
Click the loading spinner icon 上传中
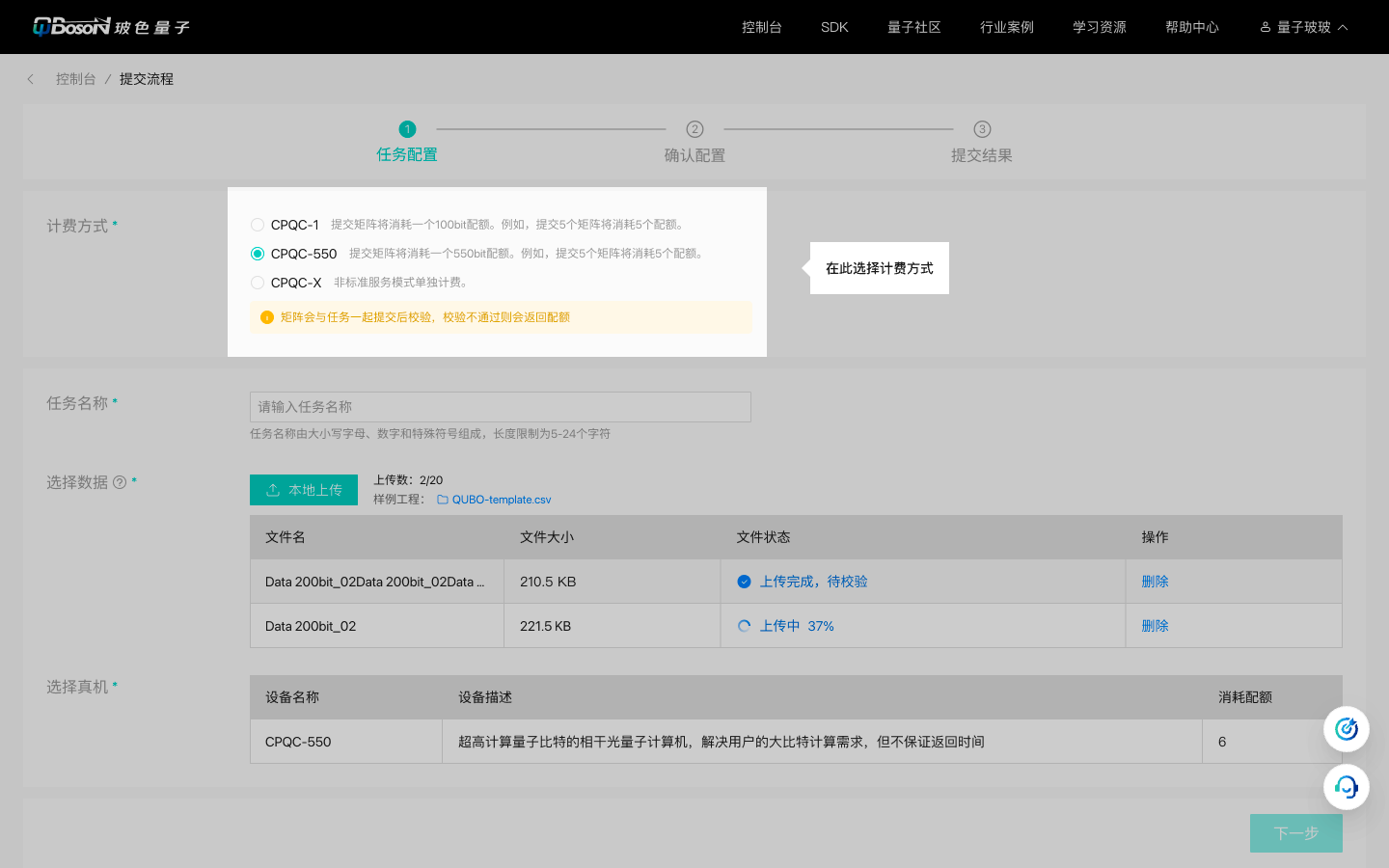click(744, 626)
